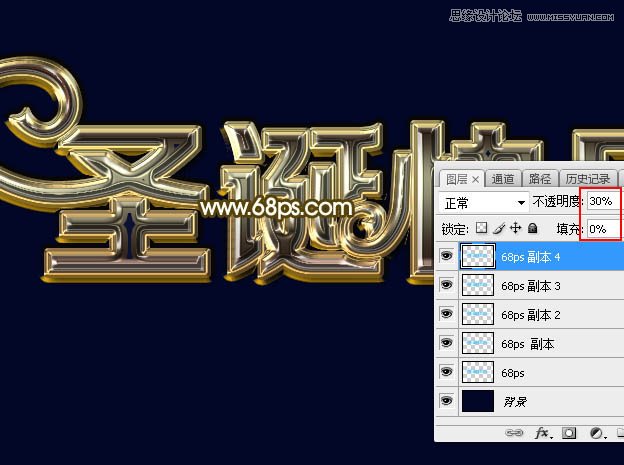Click the 不透明度 label
This screenshot has height=465, width=624.
tap(556, 201)
